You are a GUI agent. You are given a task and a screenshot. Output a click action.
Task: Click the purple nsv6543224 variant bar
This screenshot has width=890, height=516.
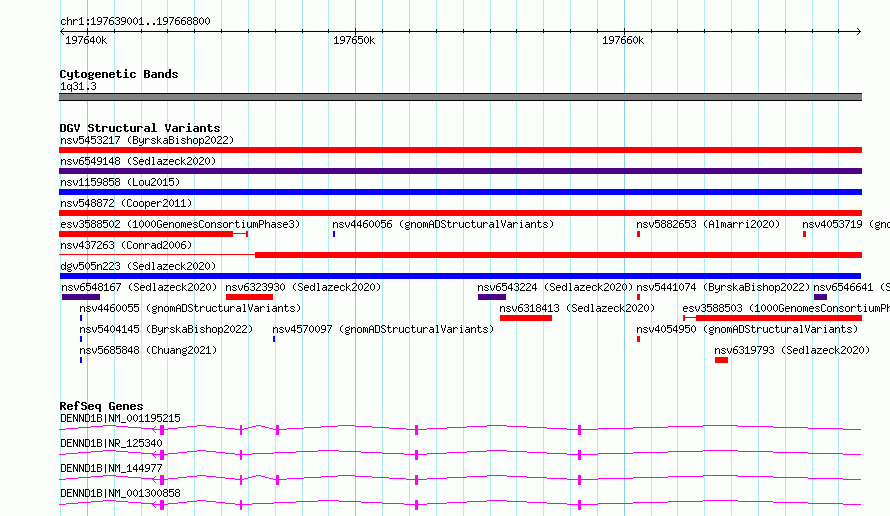click(492, 297)
